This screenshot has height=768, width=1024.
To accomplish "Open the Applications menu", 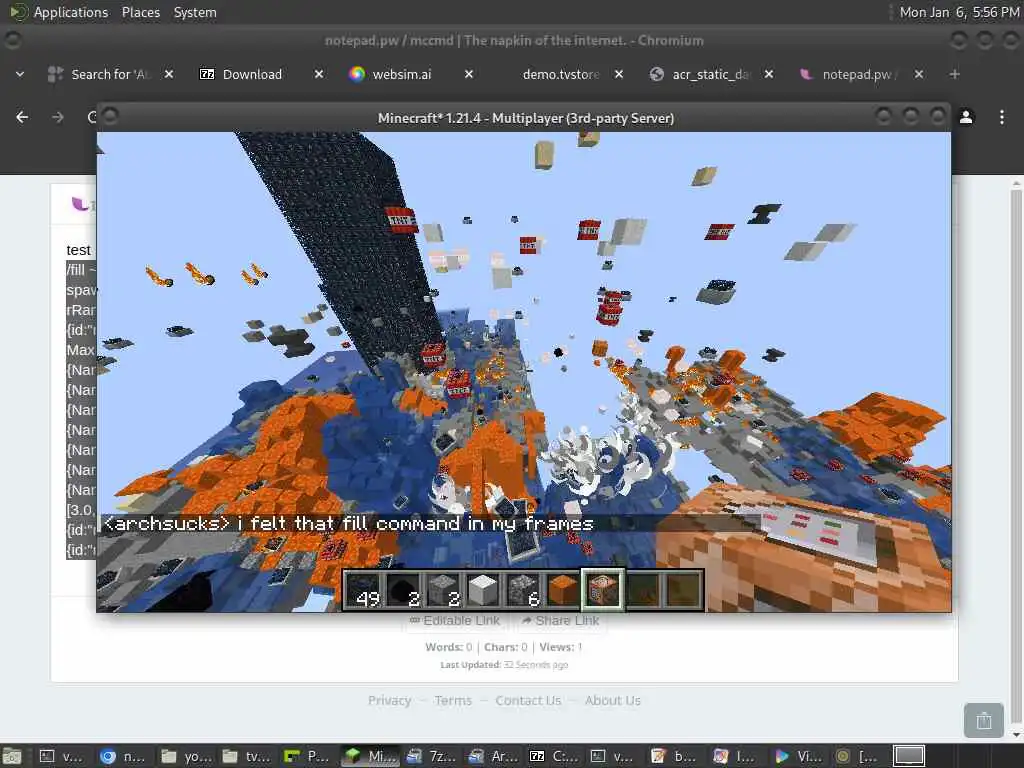I will (x=59, y=12).
